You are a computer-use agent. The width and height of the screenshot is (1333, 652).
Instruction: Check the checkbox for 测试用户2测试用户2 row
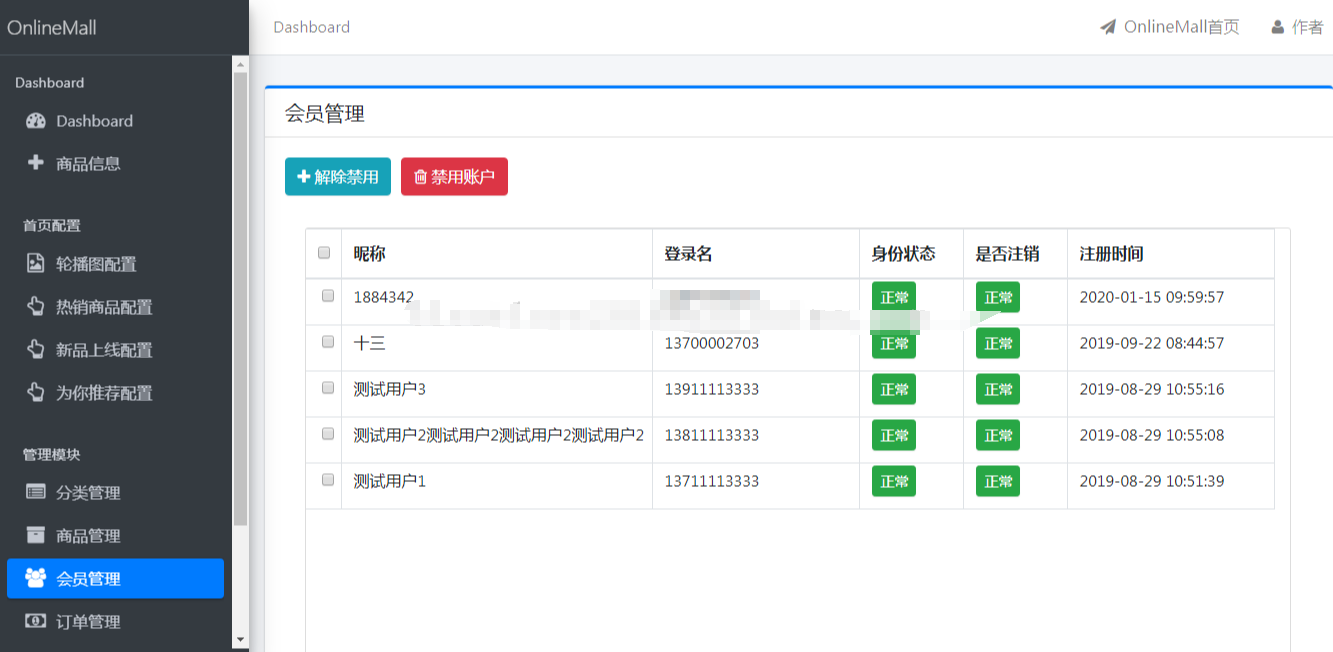pyautogui.click(x=328, y=434)
